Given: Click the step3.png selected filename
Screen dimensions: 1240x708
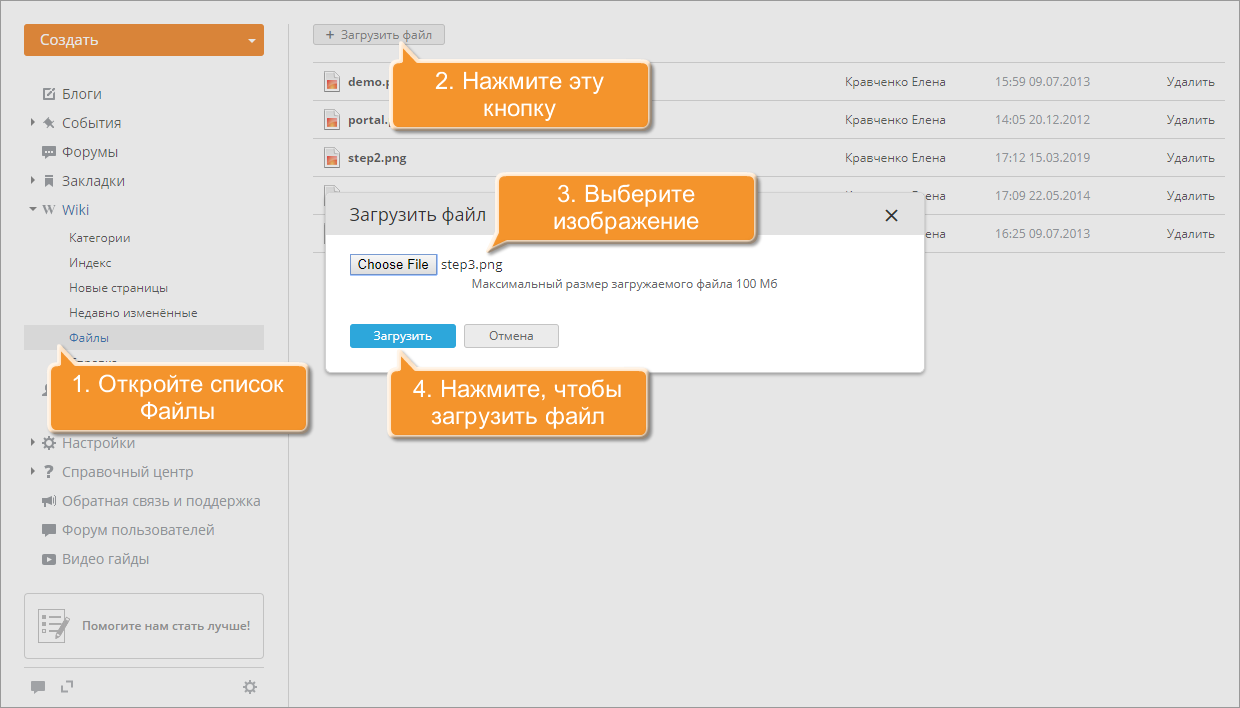Looking at the screenshot, I should coord(471,265).
